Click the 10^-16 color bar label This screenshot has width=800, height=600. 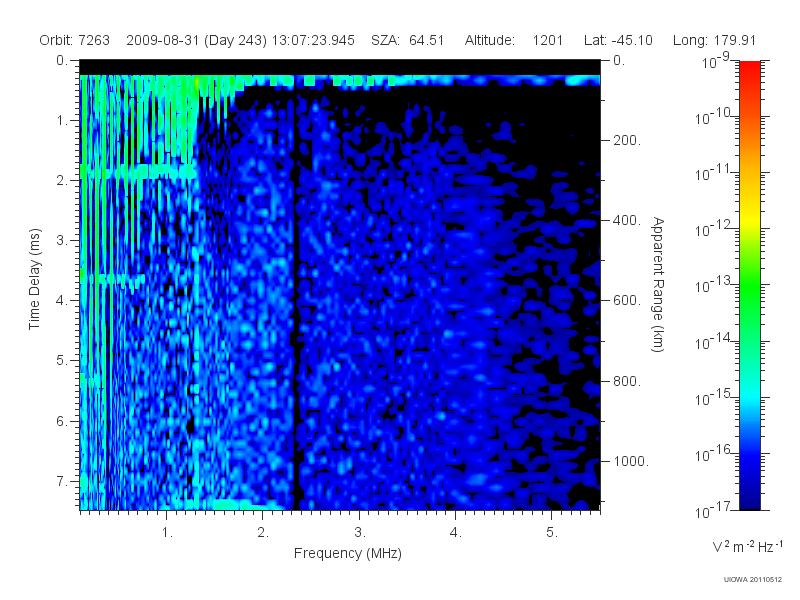click(713, 454)
